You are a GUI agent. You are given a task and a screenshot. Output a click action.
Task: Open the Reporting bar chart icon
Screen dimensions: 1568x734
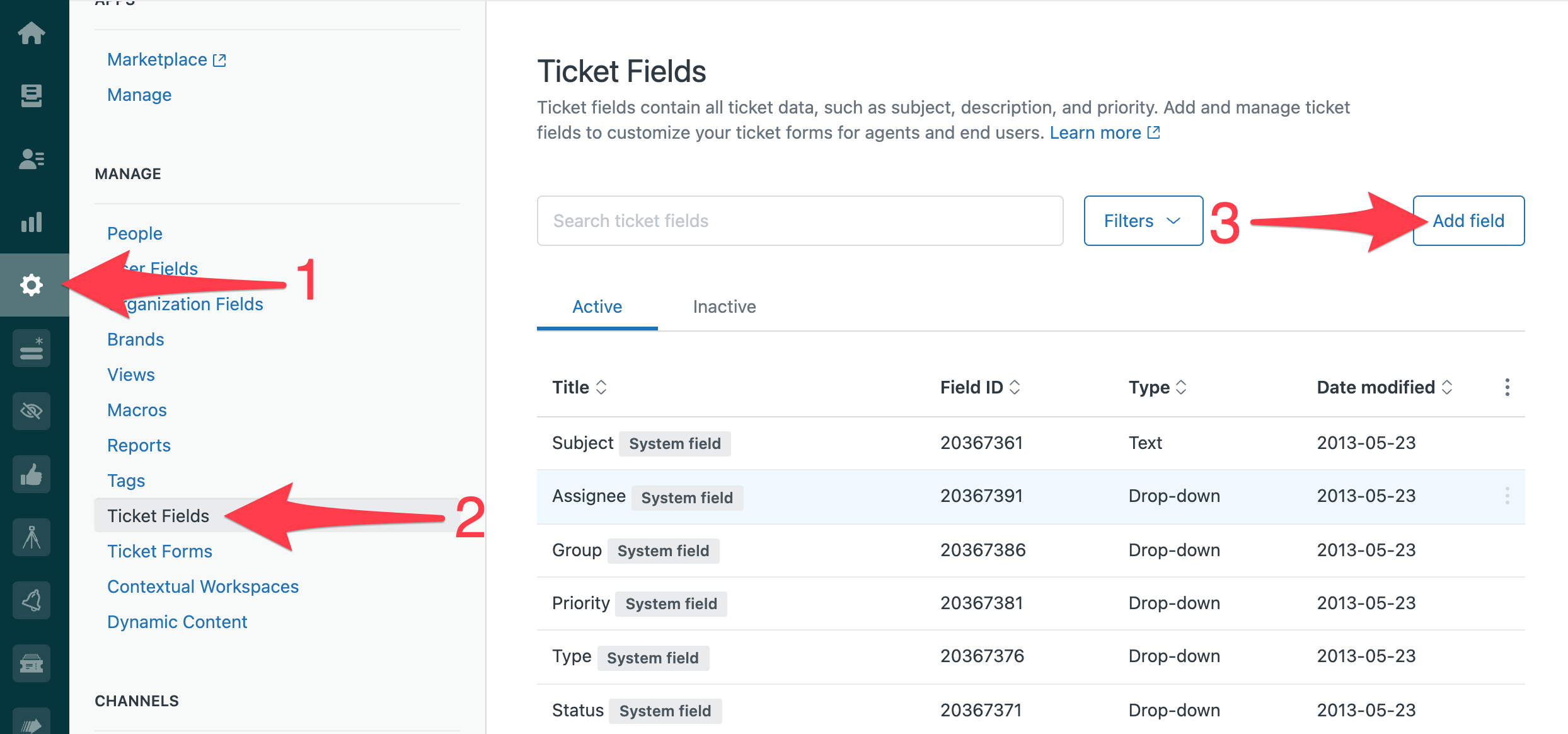coord(32,222)
